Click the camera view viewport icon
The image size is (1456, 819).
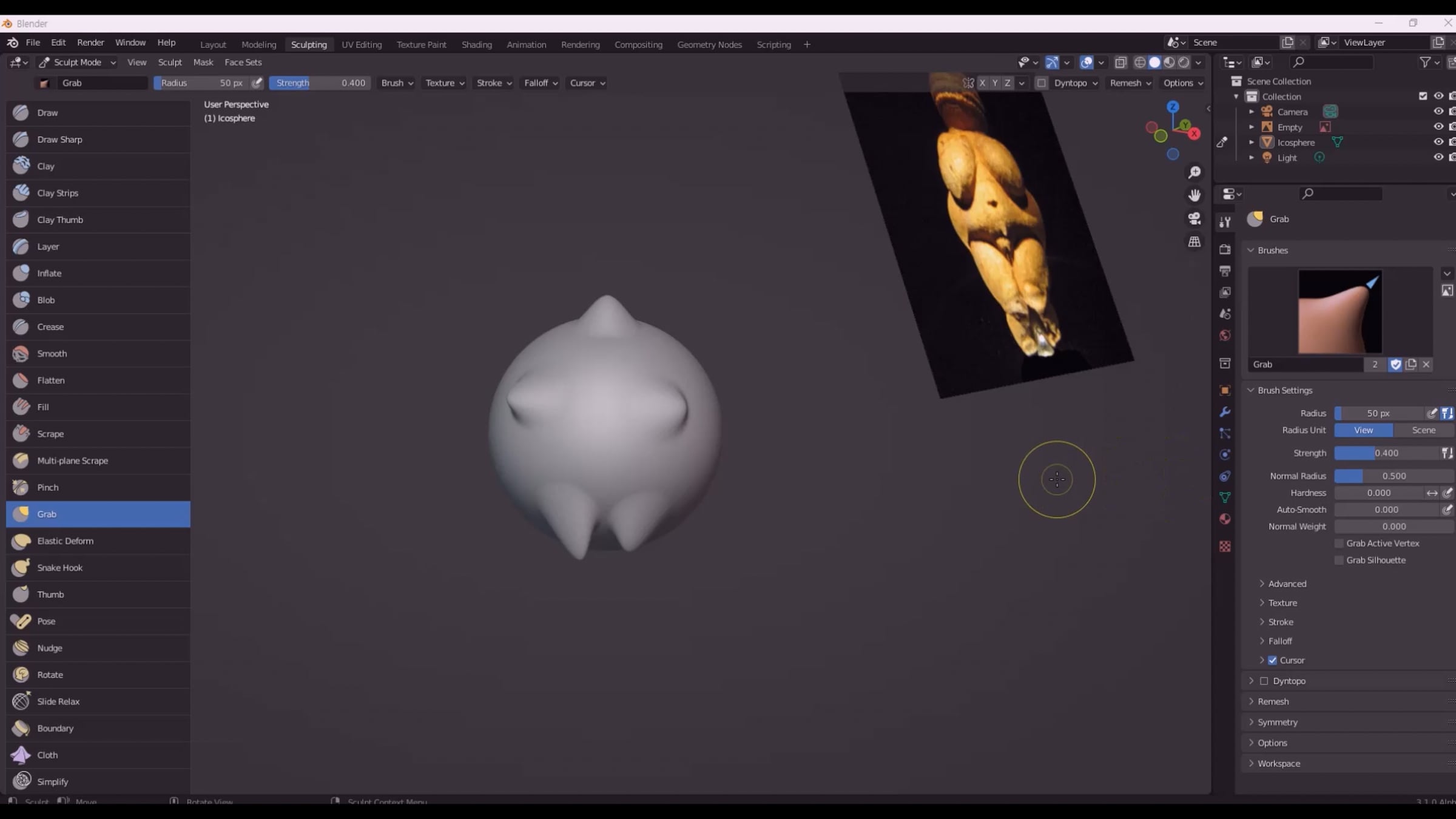1194,218
